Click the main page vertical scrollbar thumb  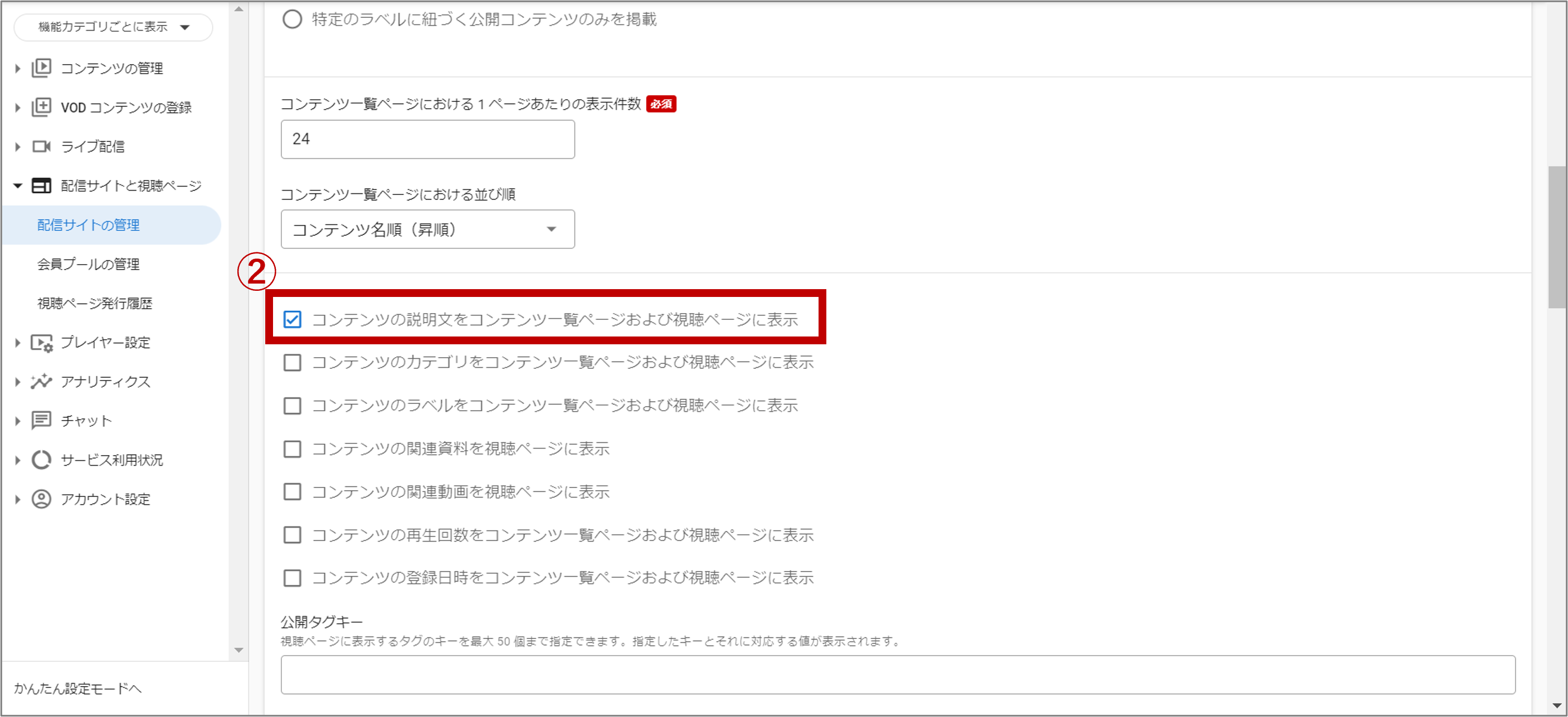pyautogui.click(x=1556, y=237)
